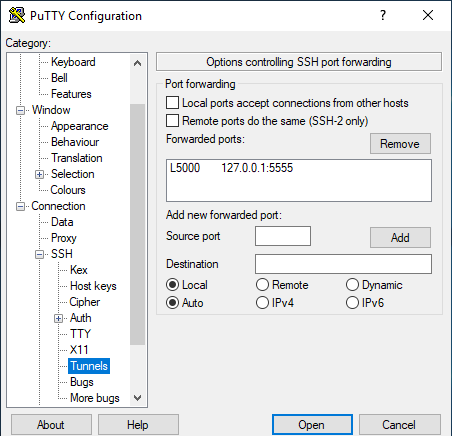
Task: Collapse the SSH tree node
Action: pyautogui.click(x=39, y=254)
